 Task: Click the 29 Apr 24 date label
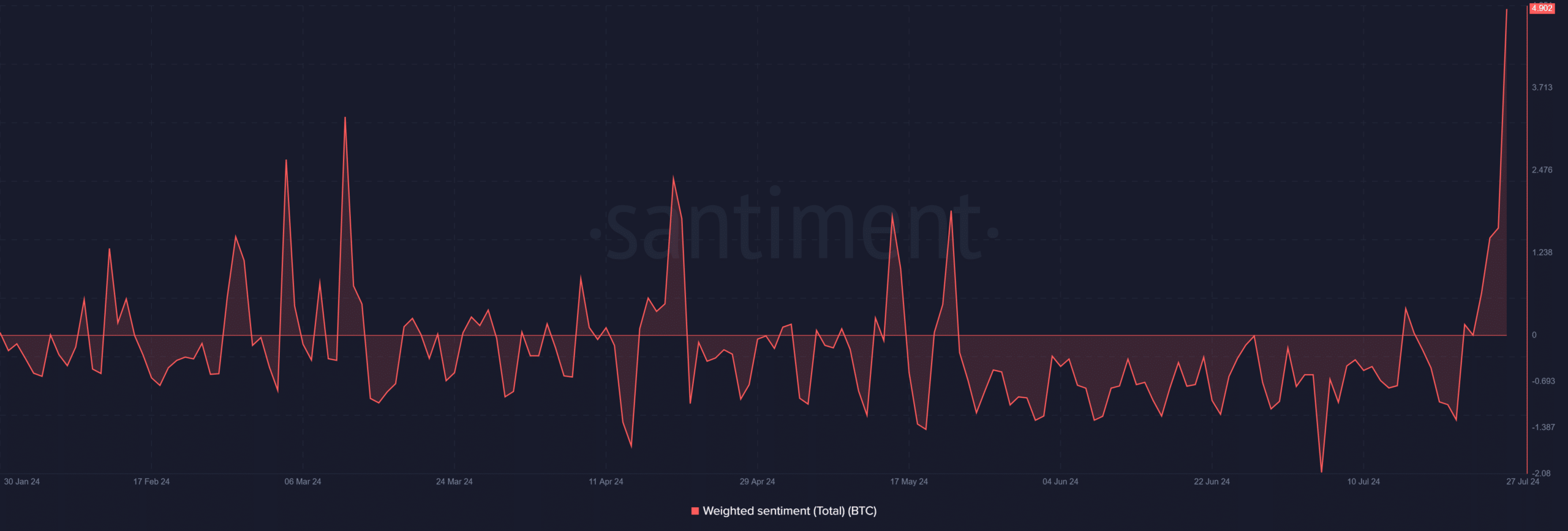coord(757,481)
